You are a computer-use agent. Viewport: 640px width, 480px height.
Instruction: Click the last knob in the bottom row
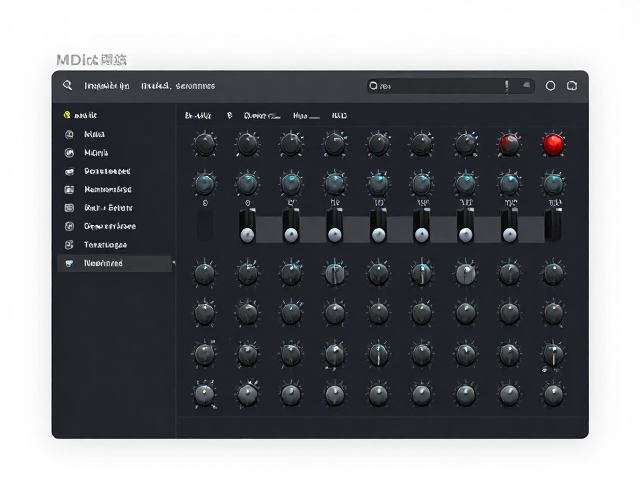(x=553, y=395)
